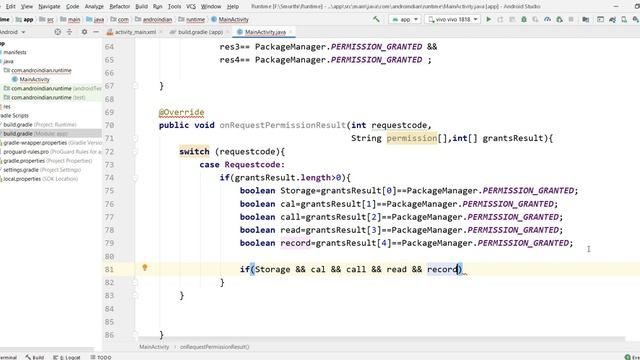Image resolution: width=640 pixels, height=360 pixels.
Task: Open the Build tool window at bottom
Action: (35, 357)
